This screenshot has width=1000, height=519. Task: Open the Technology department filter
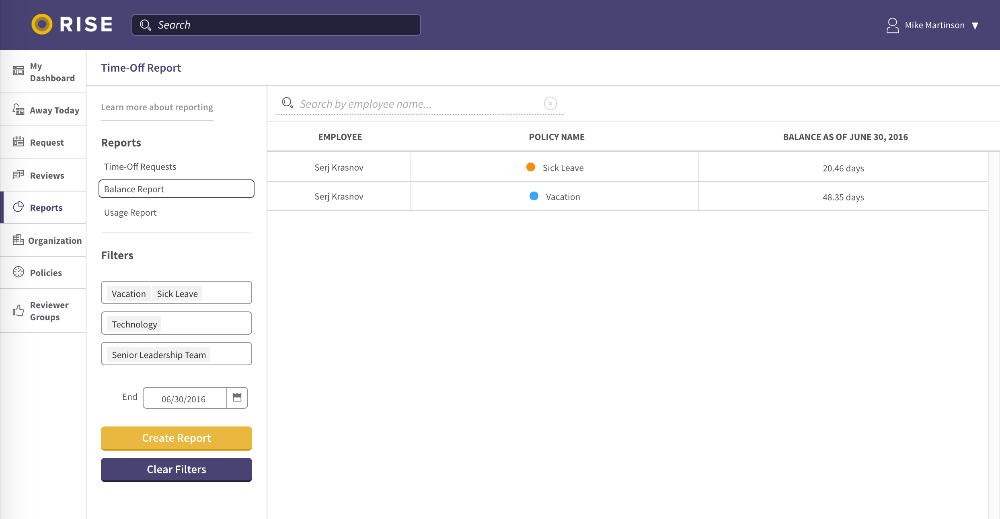point(176,324)
